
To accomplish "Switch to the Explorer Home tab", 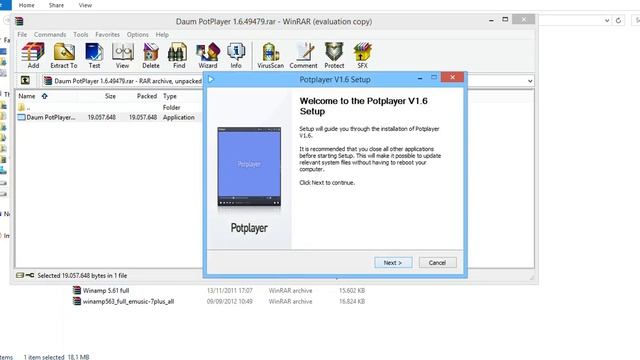I will tap(27, 5).
